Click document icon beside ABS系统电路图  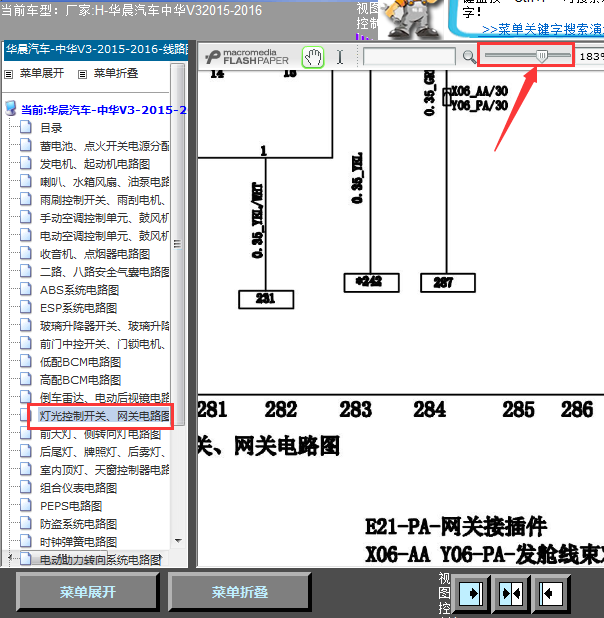pos(26,289)
